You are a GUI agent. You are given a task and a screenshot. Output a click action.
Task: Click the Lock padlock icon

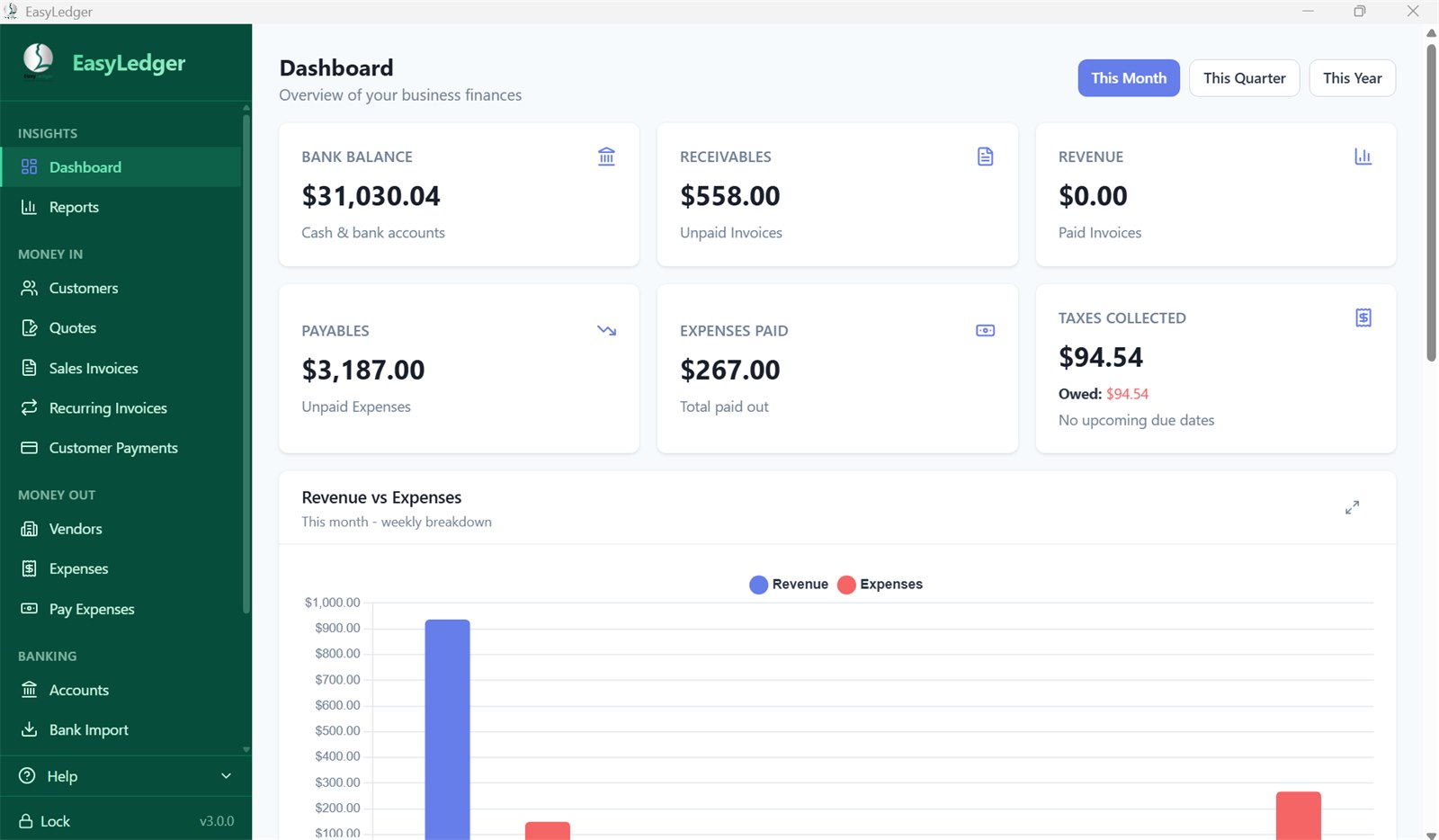tap(26, 821)
